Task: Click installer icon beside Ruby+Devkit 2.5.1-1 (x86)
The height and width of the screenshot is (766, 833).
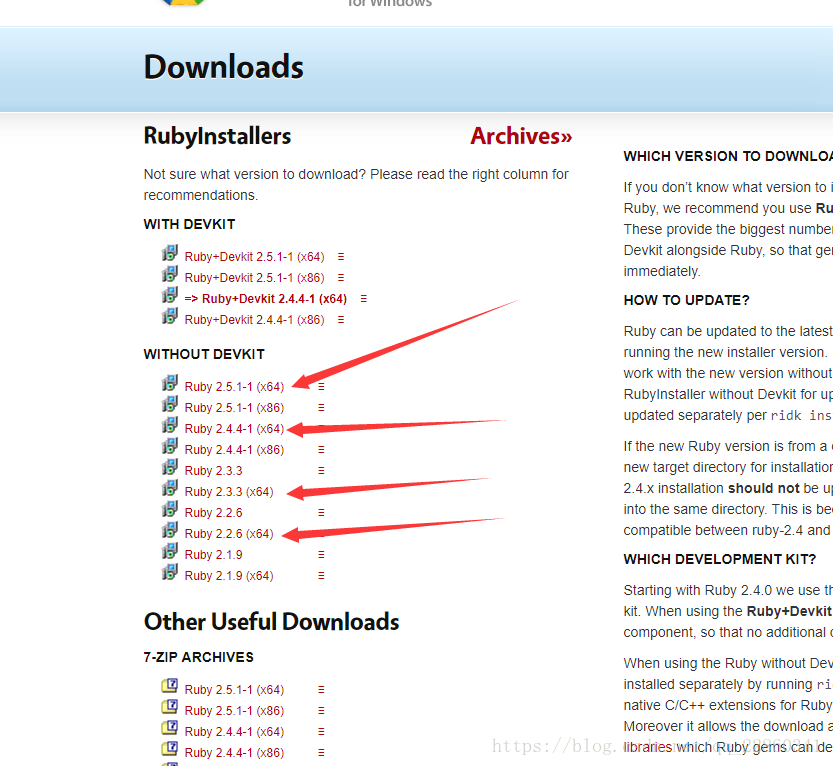Action: [x=169, y=274]
